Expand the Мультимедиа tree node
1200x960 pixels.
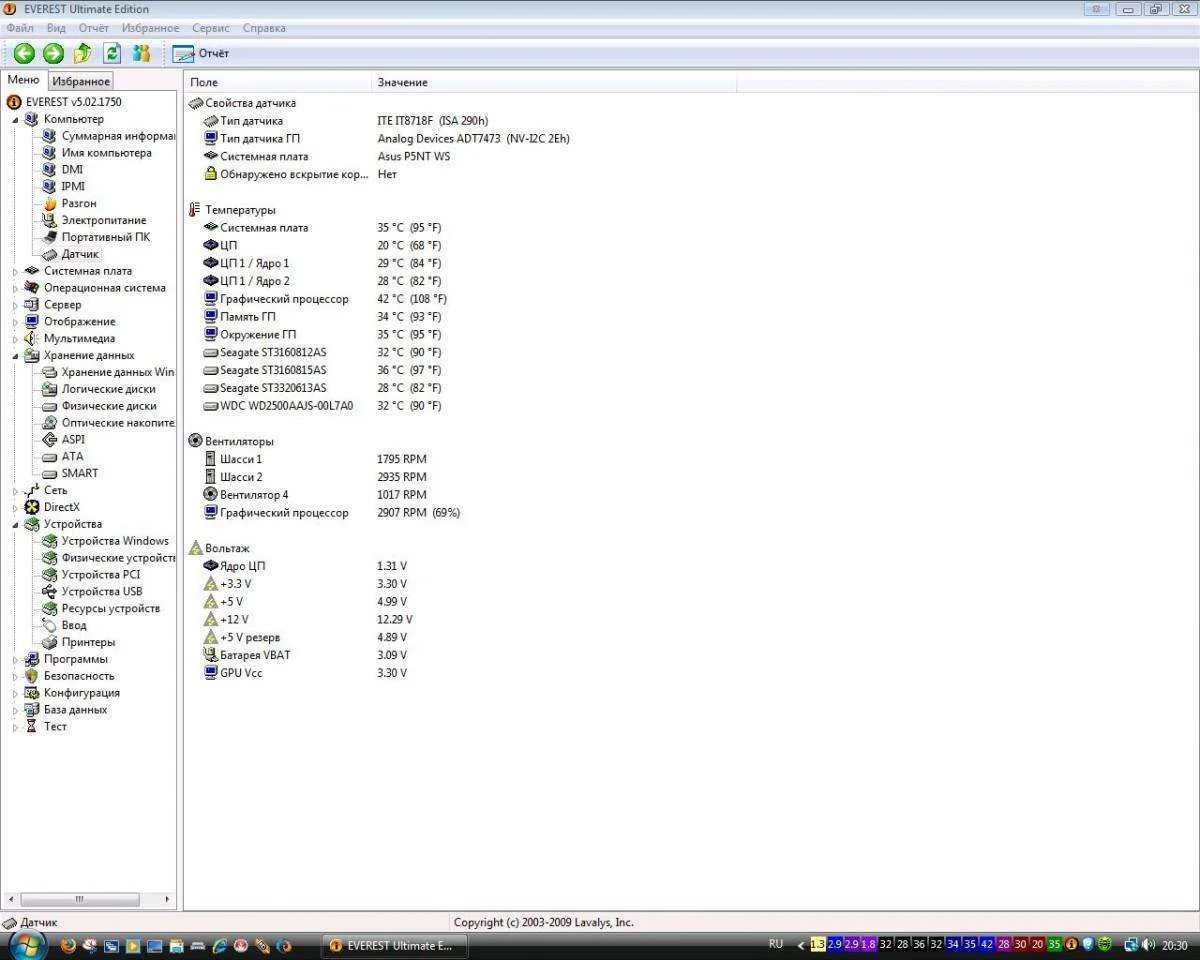15,339
